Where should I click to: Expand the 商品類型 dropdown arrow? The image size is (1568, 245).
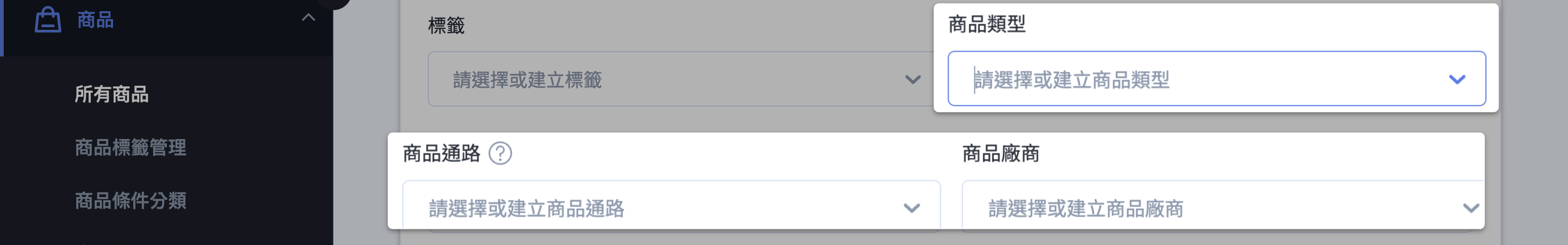(1457, 79)
